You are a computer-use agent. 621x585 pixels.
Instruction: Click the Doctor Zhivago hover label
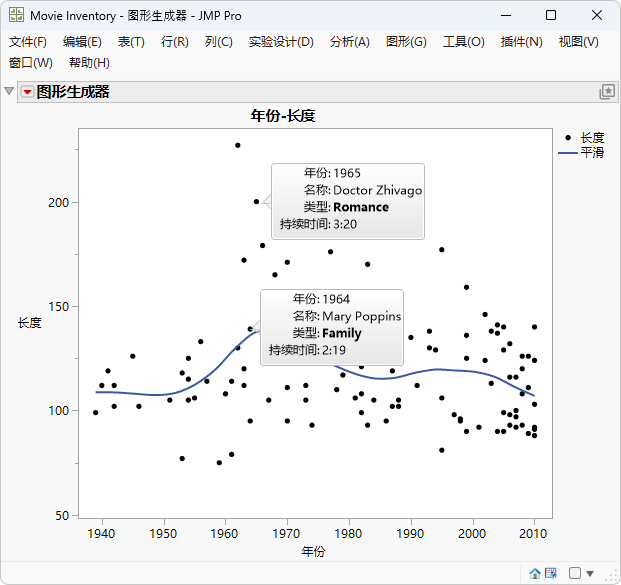(348, 201)
